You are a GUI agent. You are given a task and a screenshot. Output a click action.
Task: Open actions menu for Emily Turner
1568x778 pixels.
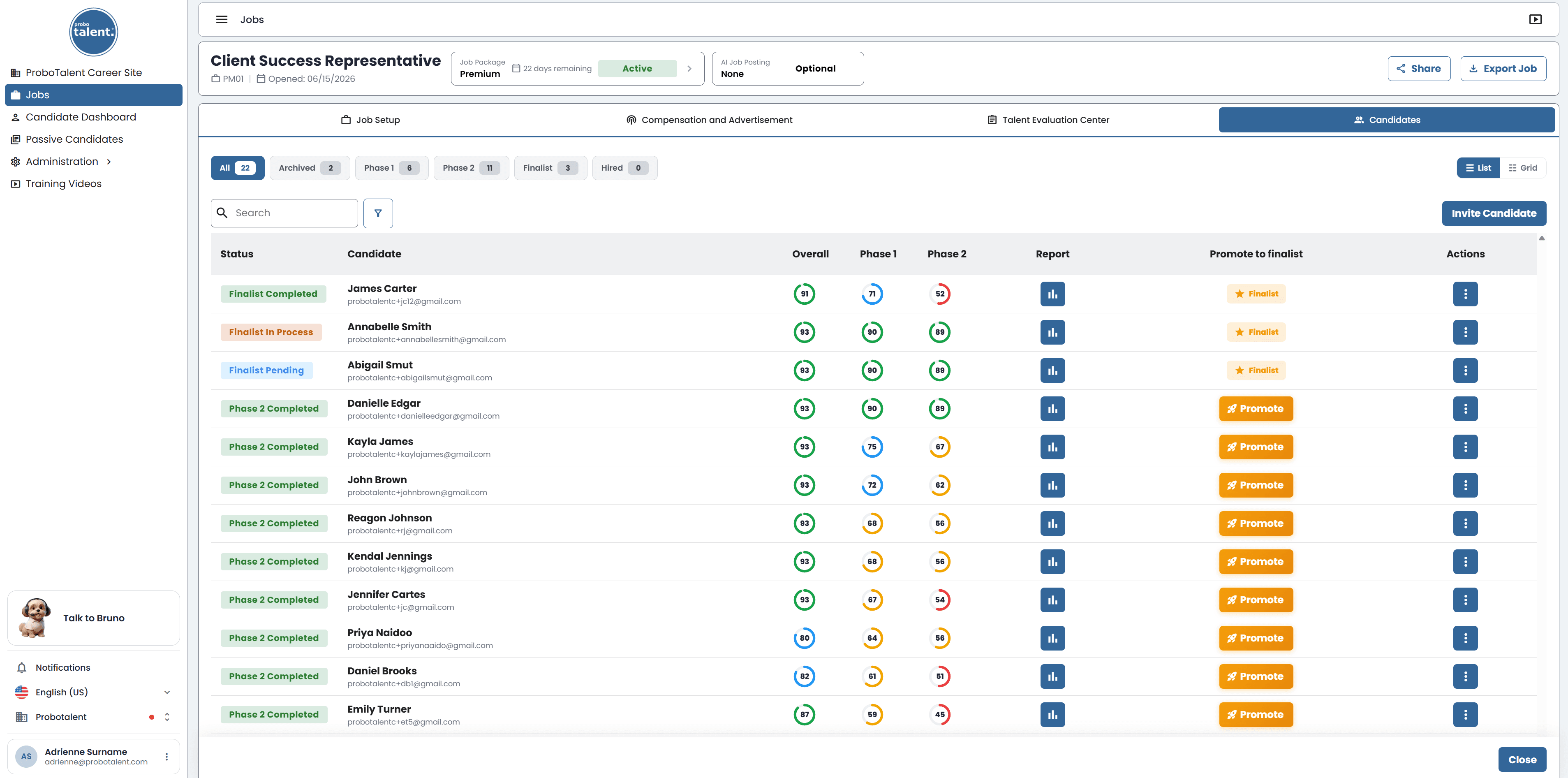point(1465,715)
